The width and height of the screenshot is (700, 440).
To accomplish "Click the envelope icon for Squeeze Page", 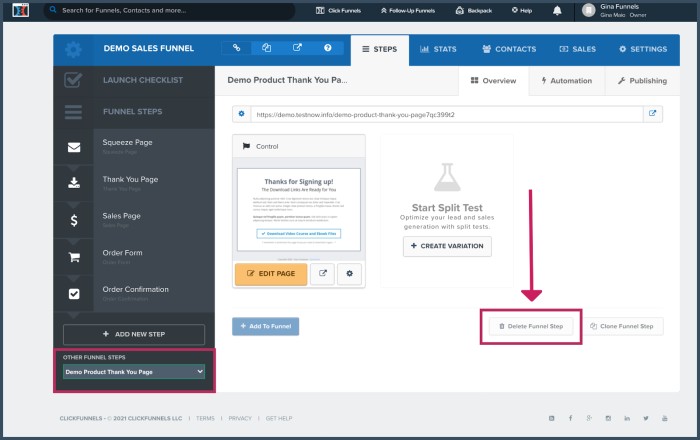I will 74,147.
